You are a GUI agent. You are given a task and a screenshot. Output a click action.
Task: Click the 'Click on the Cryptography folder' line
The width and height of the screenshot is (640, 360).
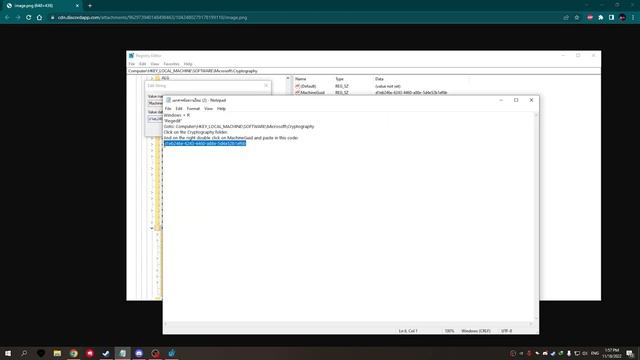[x=196, y=132]
